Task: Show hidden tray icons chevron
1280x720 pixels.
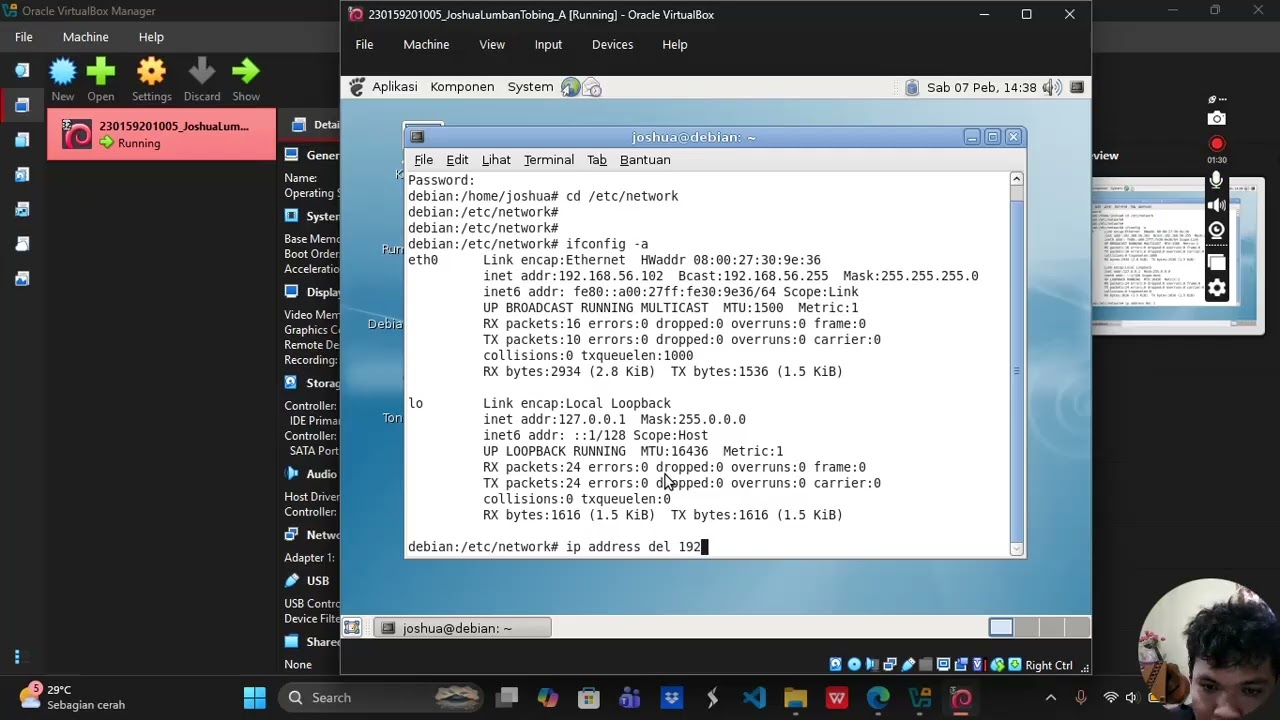Action: (x=1051, y=698)
